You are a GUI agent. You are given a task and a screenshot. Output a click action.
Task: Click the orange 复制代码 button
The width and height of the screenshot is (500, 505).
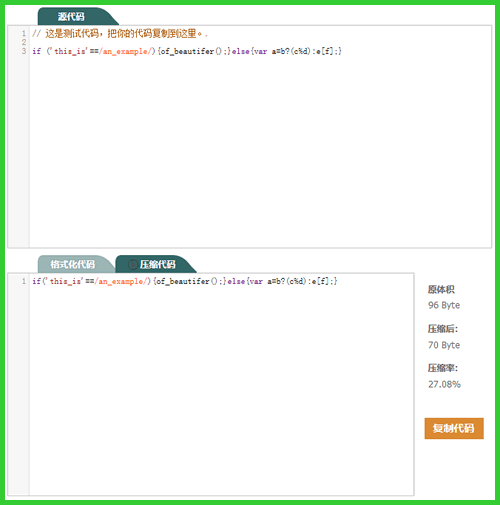pos(454,428)
